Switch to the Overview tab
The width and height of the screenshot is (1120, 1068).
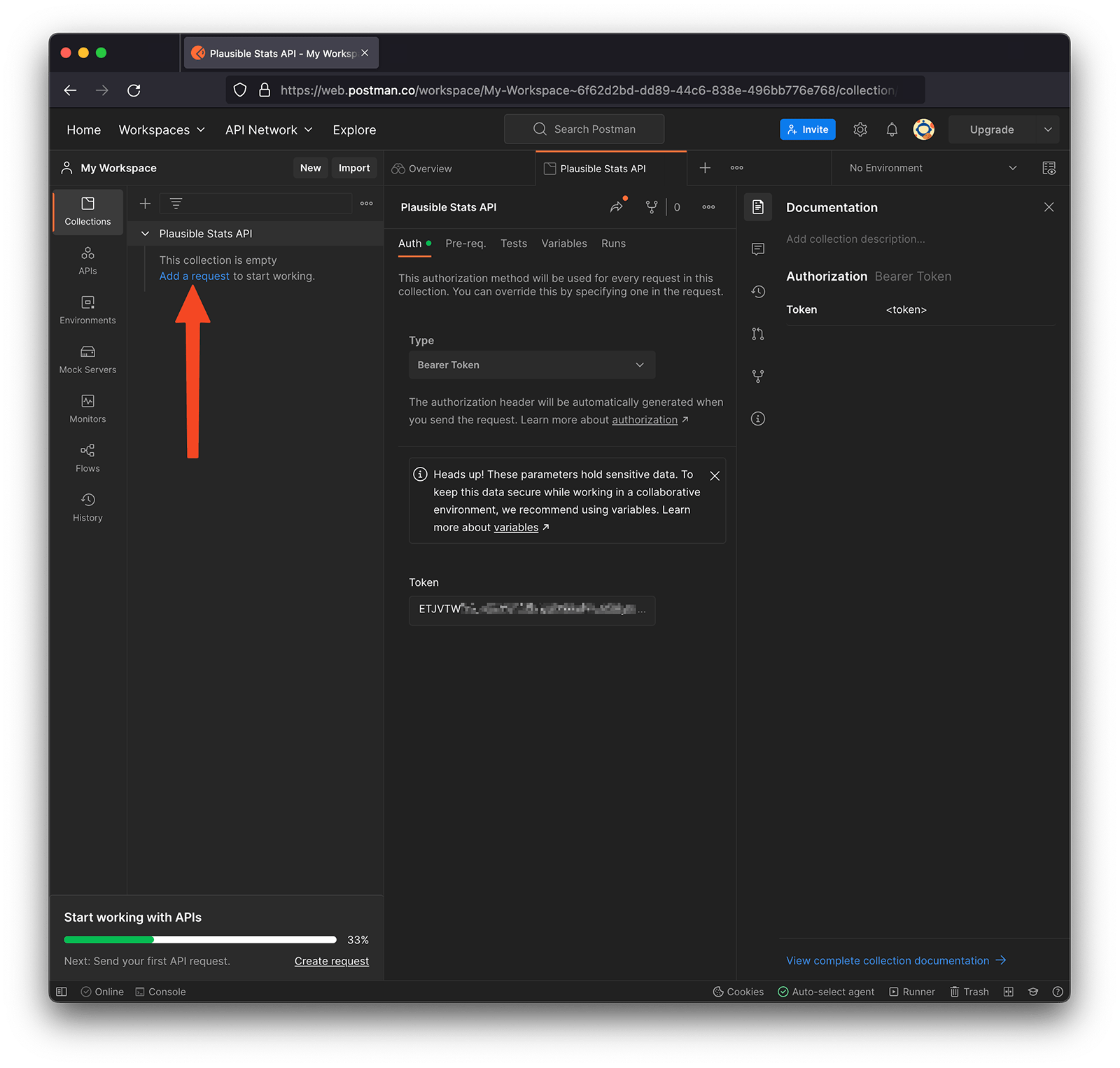tap(422, 169)
